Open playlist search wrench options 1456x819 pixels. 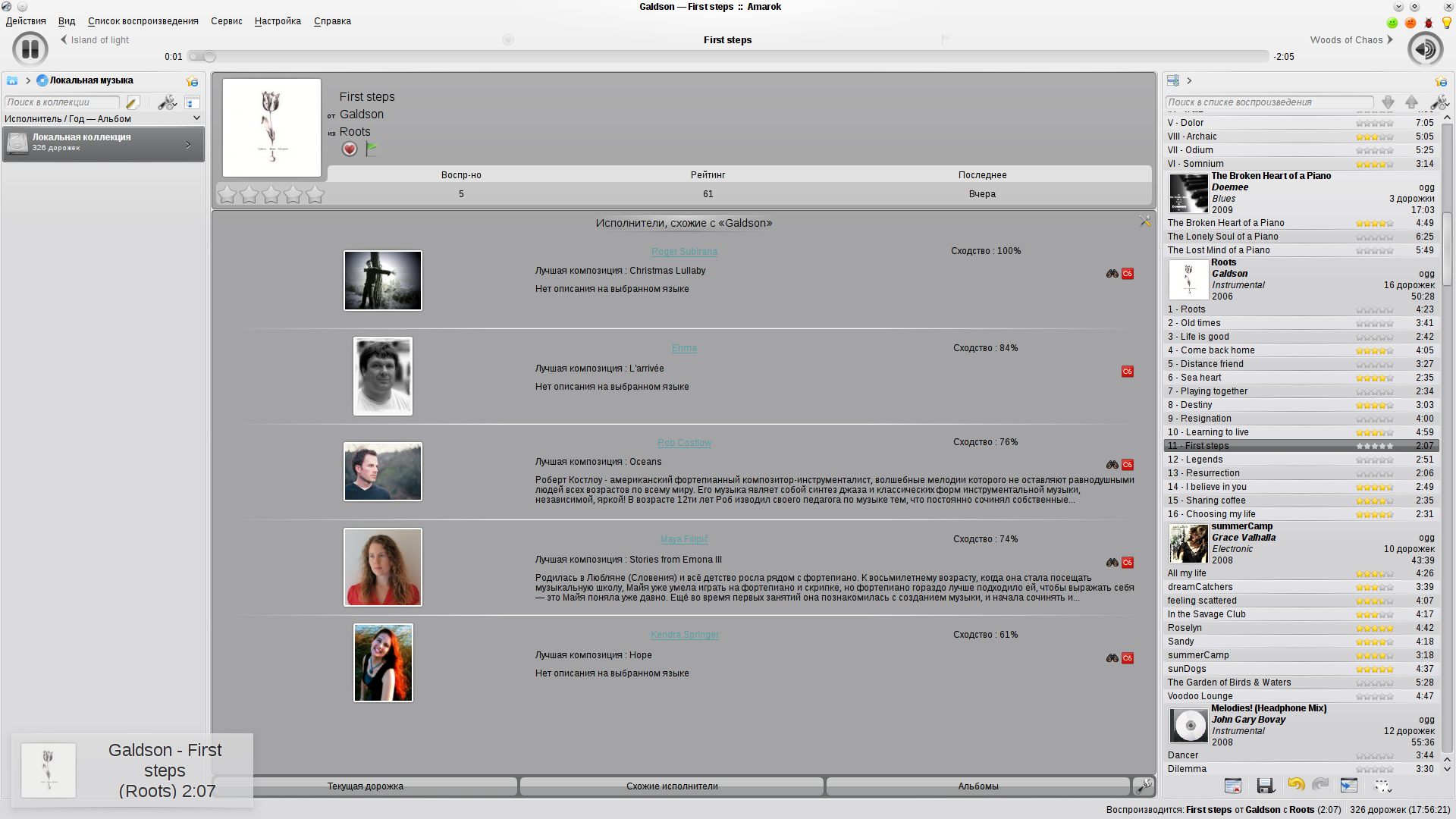tap(1439, 102)
